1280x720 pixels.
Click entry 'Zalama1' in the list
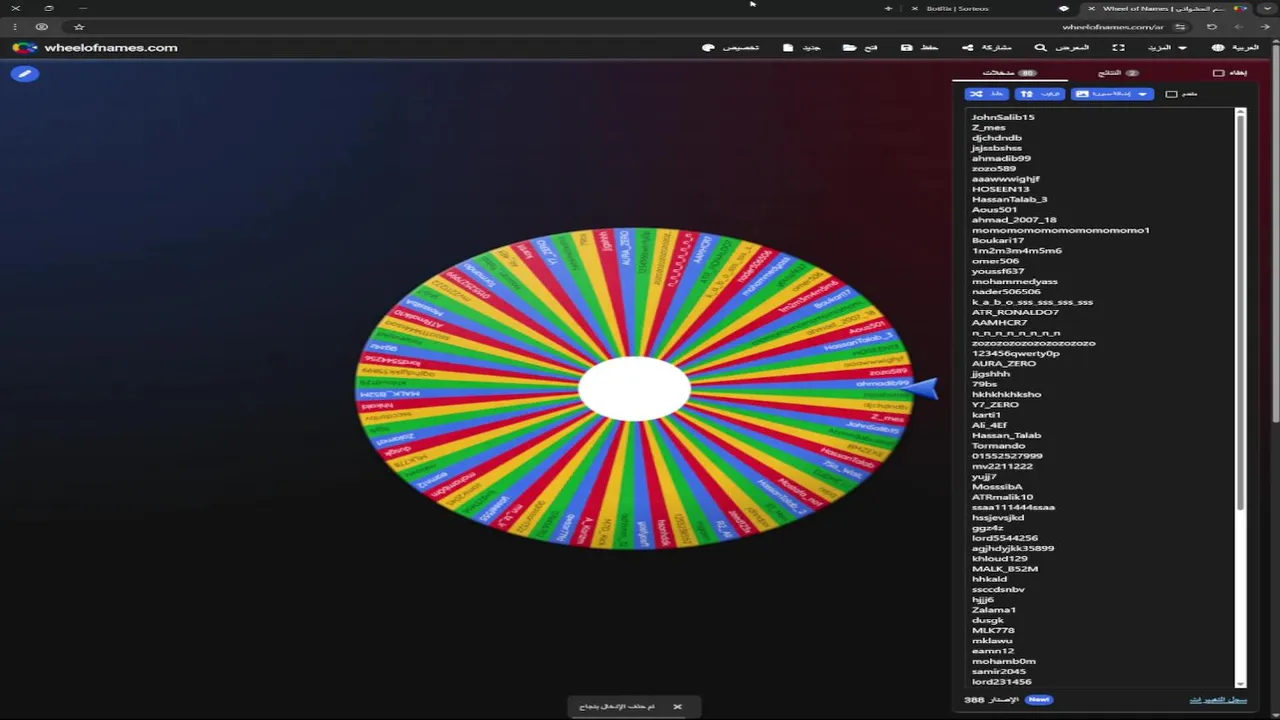pos(994,609)
